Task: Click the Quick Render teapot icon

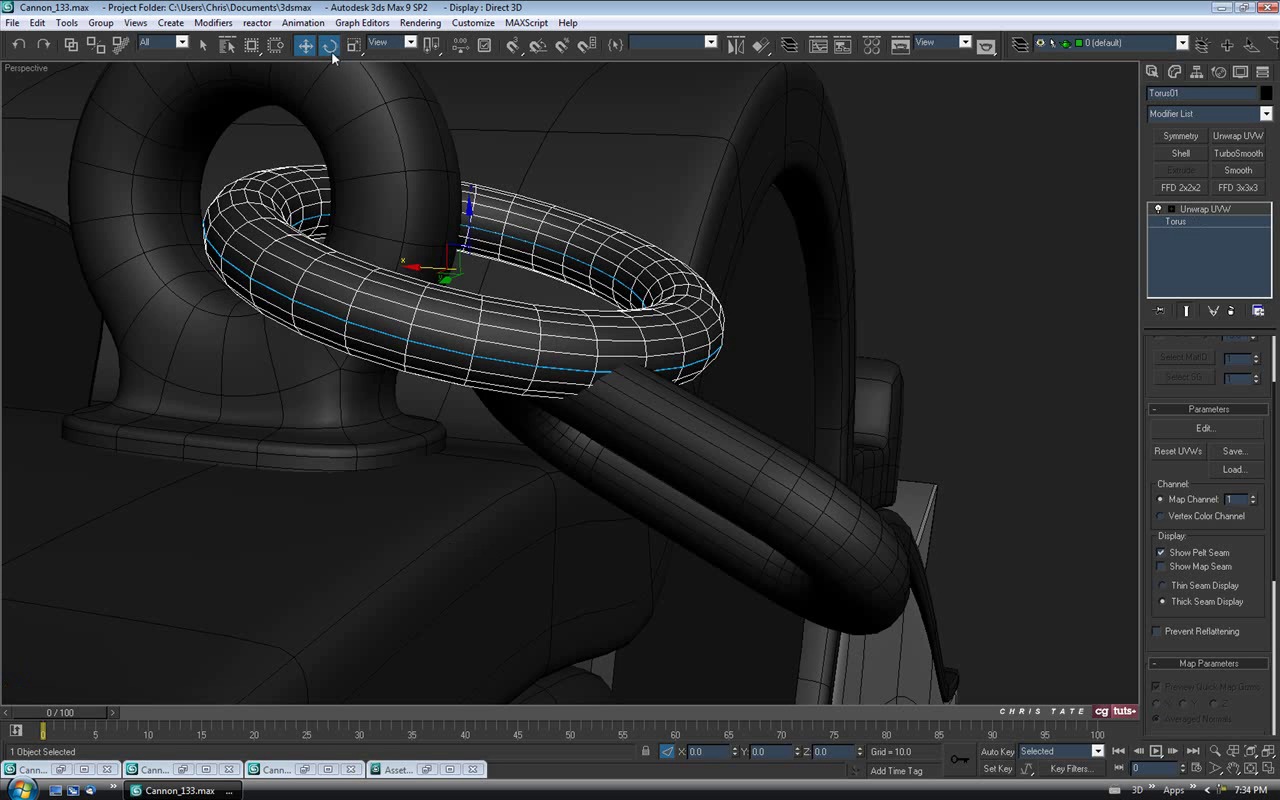Action: (x=986, y=45)
